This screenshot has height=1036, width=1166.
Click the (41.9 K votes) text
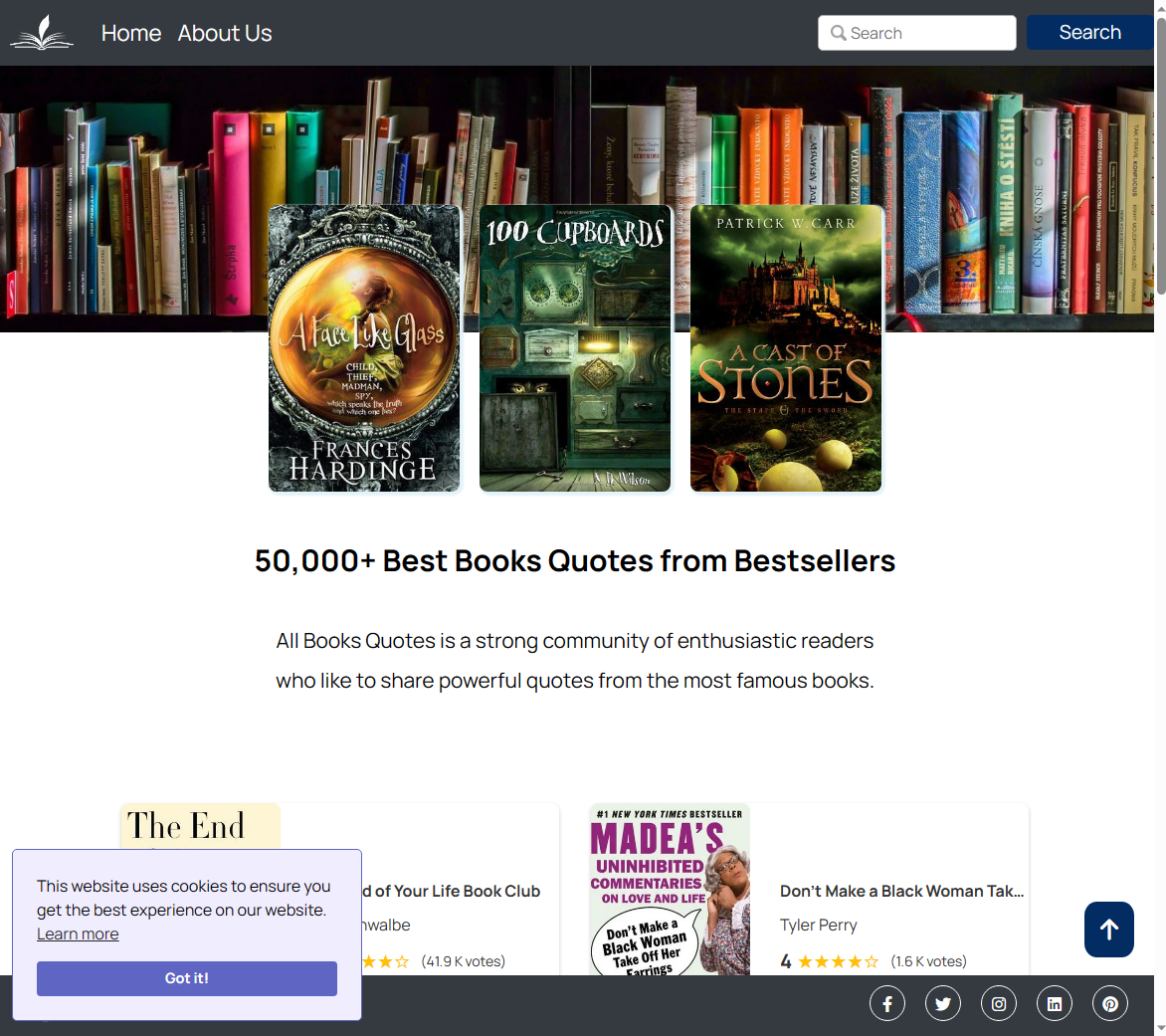tap(464, 961)
